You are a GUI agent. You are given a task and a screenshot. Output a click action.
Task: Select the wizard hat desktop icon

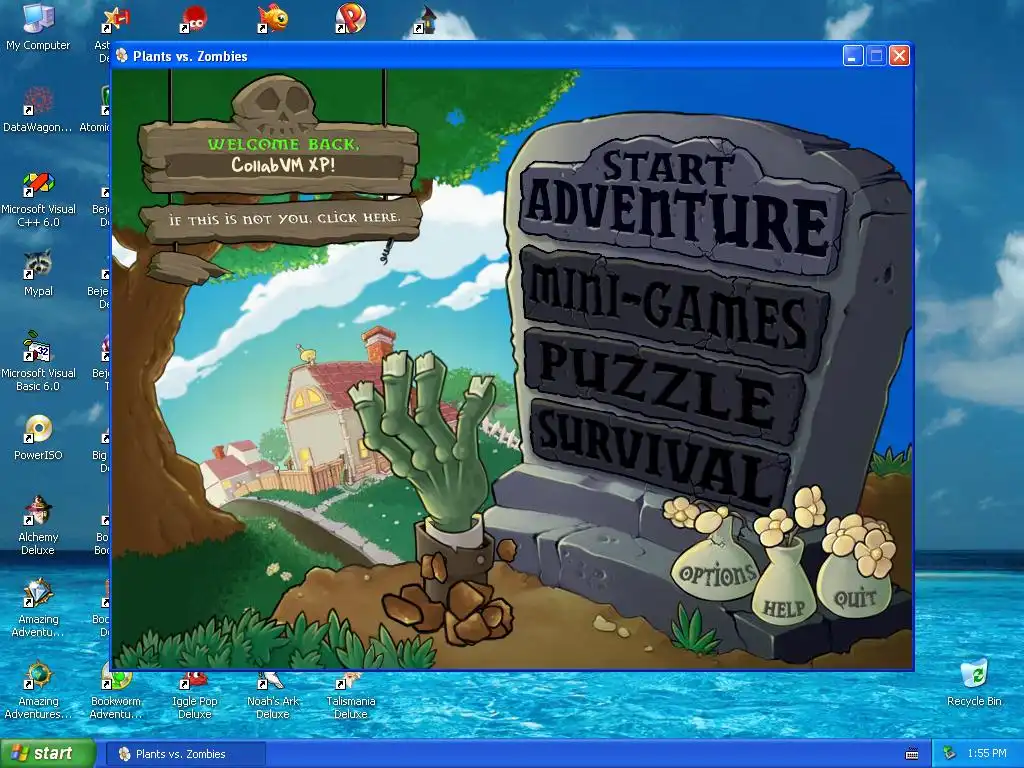click(x=426, y=20)
